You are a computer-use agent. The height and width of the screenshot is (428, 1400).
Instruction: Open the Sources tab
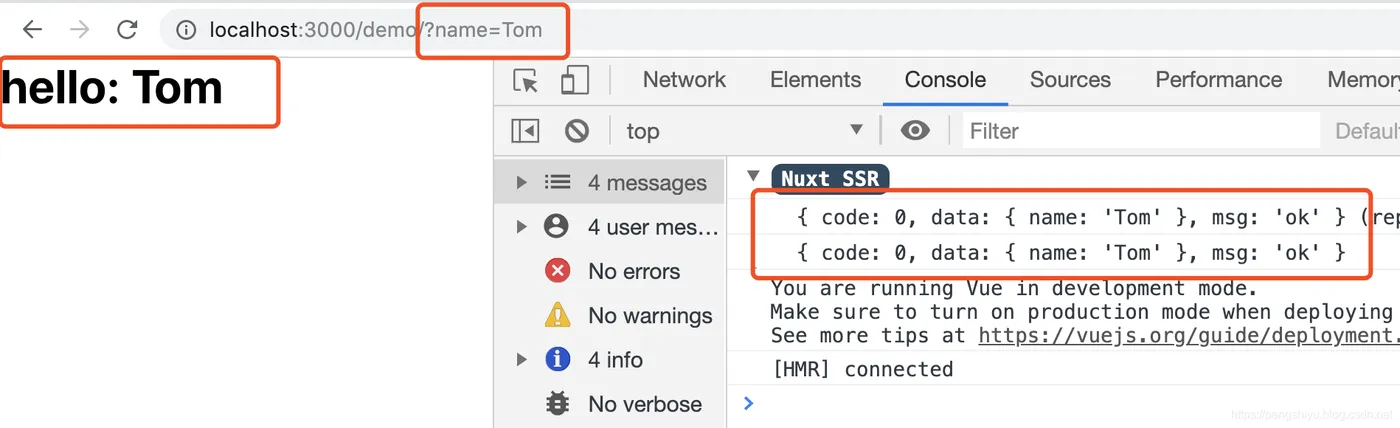tap(1070, 80)
